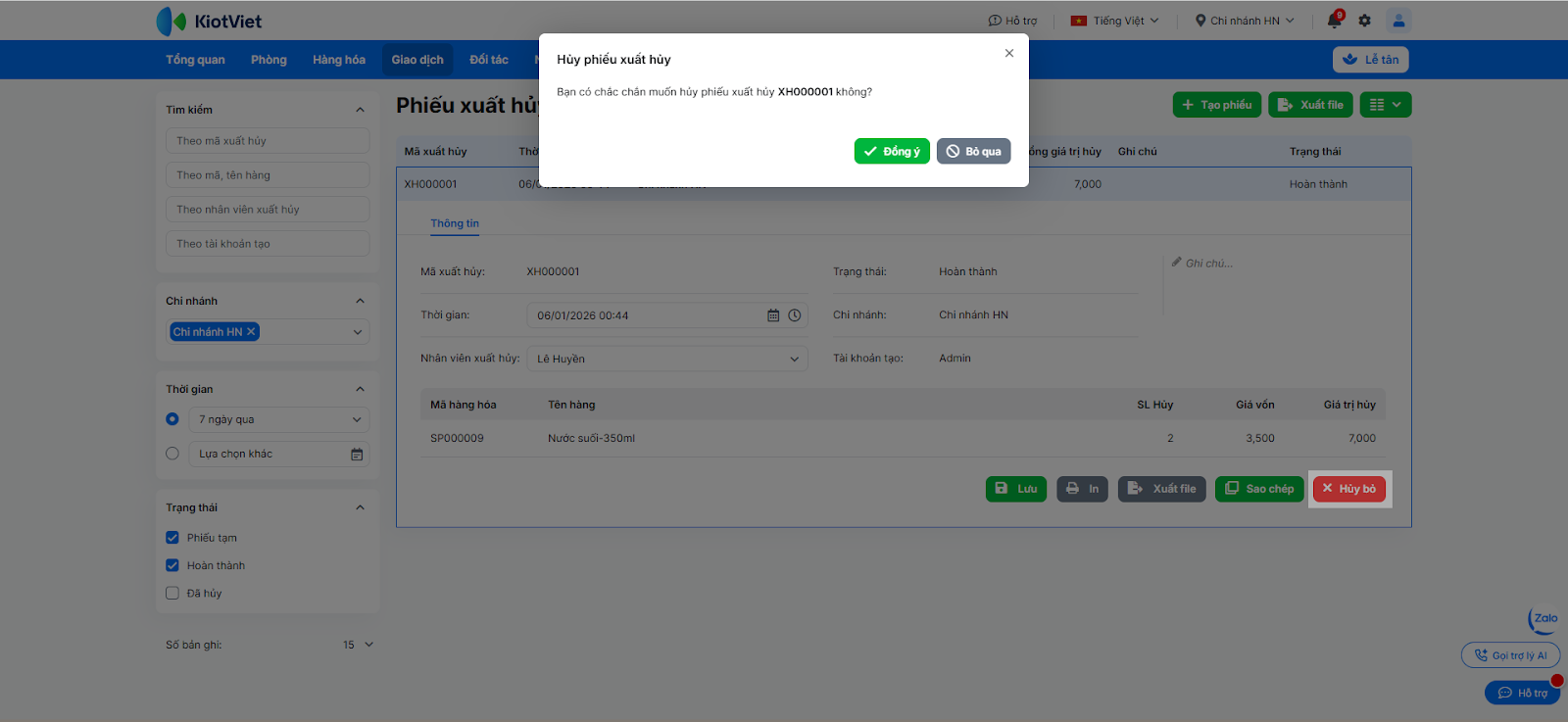Dismiss with the Bỏ qua button
1568x722 pixels.
tap(973, 151)
